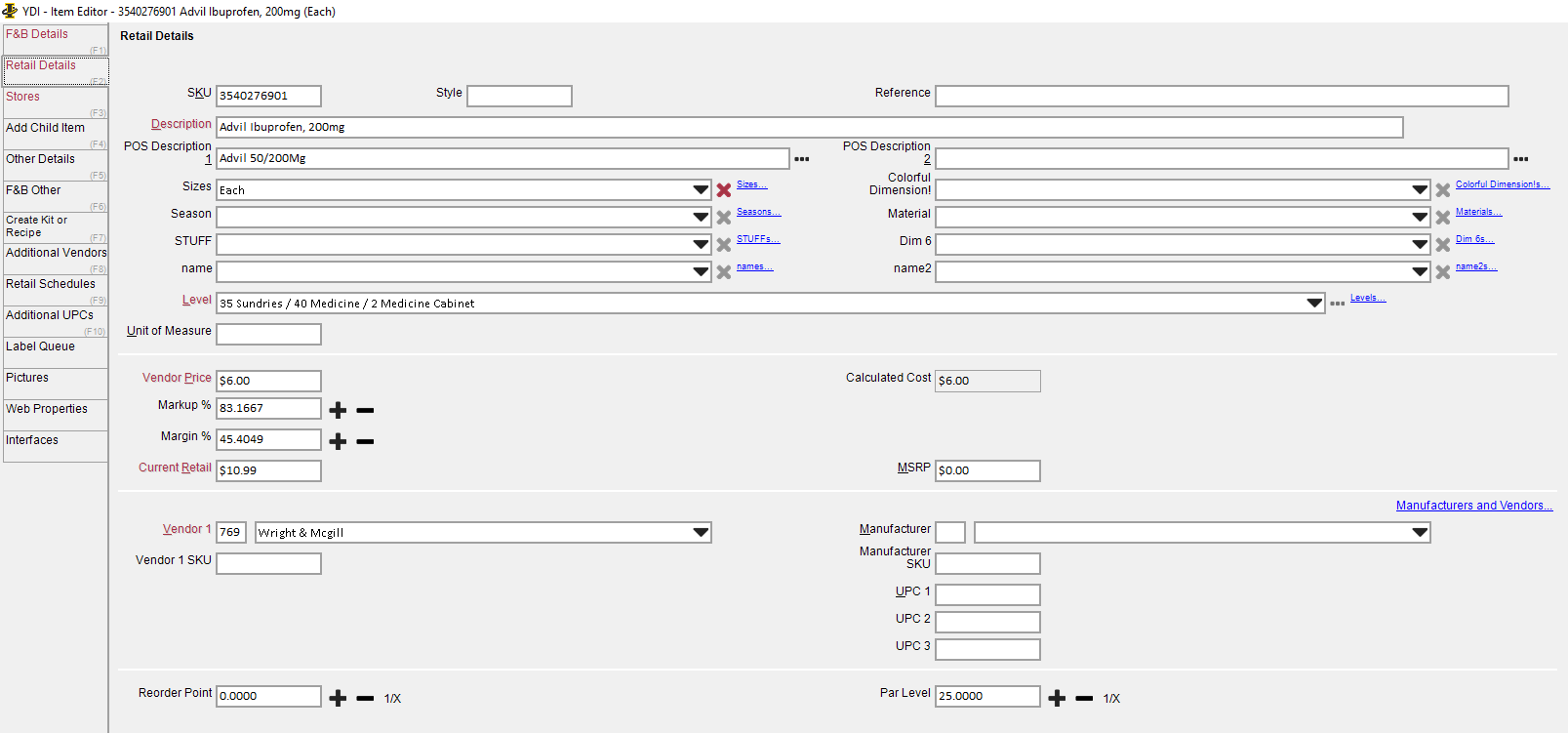Open Create Kit or Recipe tab
The height and width of the screenshot is (733, 1568).
[56, 227]
